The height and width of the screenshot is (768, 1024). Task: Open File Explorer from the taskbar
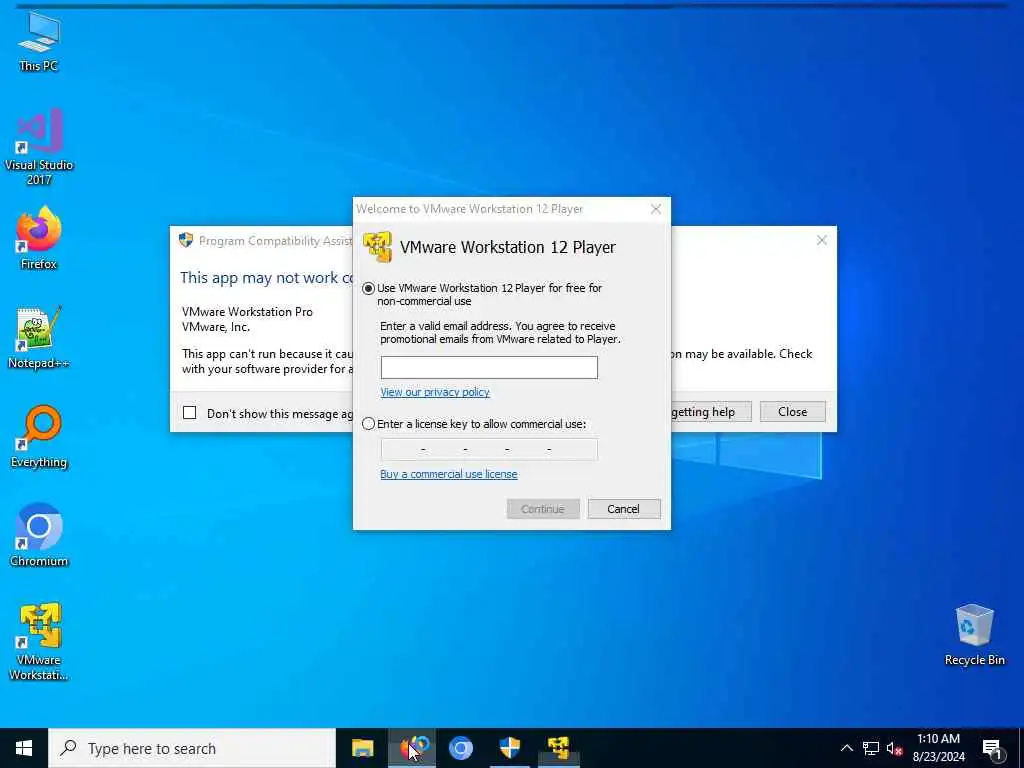coord(362,748)
